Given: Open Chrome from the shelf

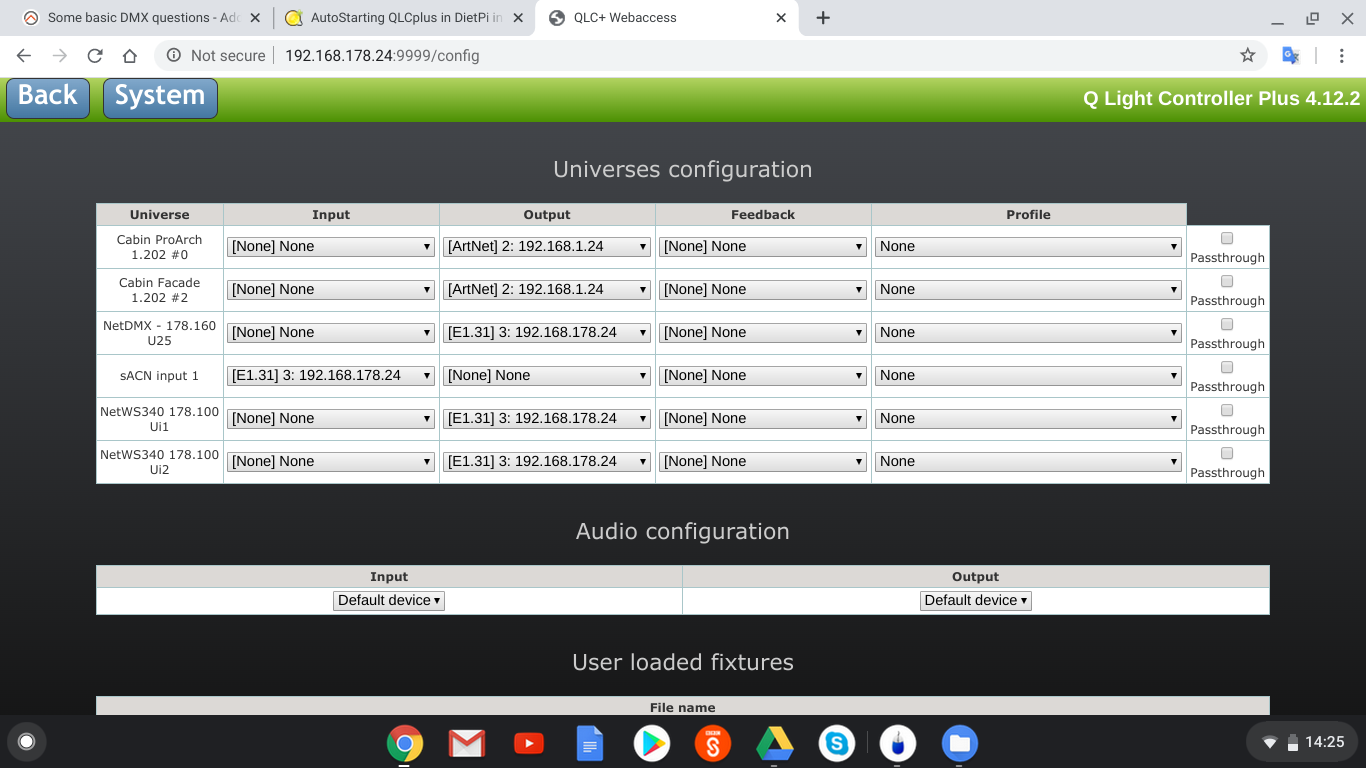Looking at the screenshot, I should [405, 743].
